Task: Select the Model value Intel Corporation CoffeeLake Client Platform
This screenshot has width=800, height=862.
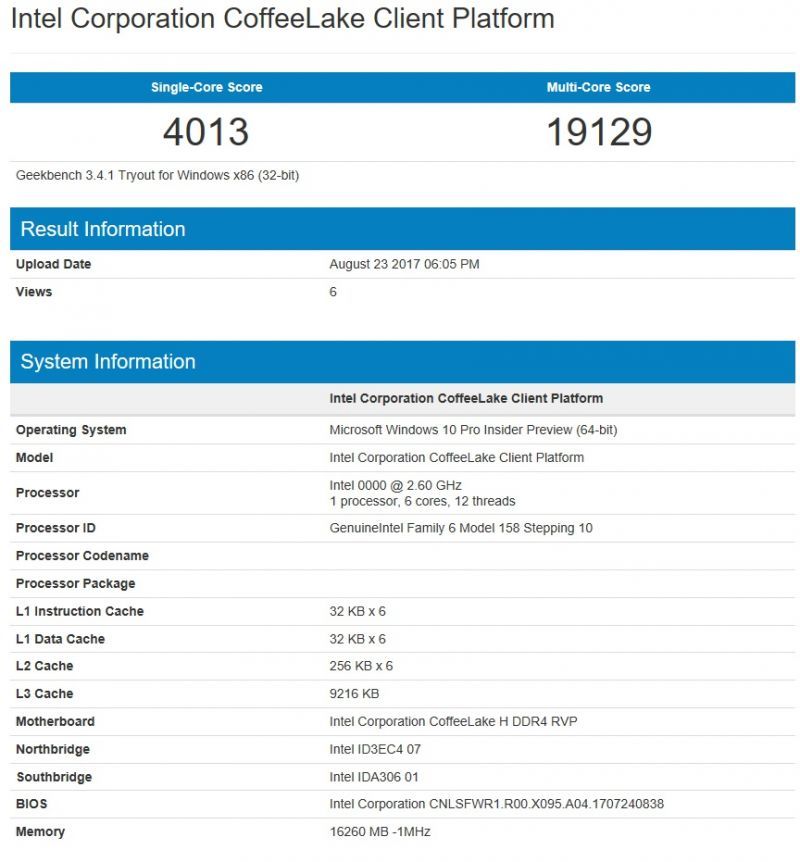Action: click(x=456, y=457)
